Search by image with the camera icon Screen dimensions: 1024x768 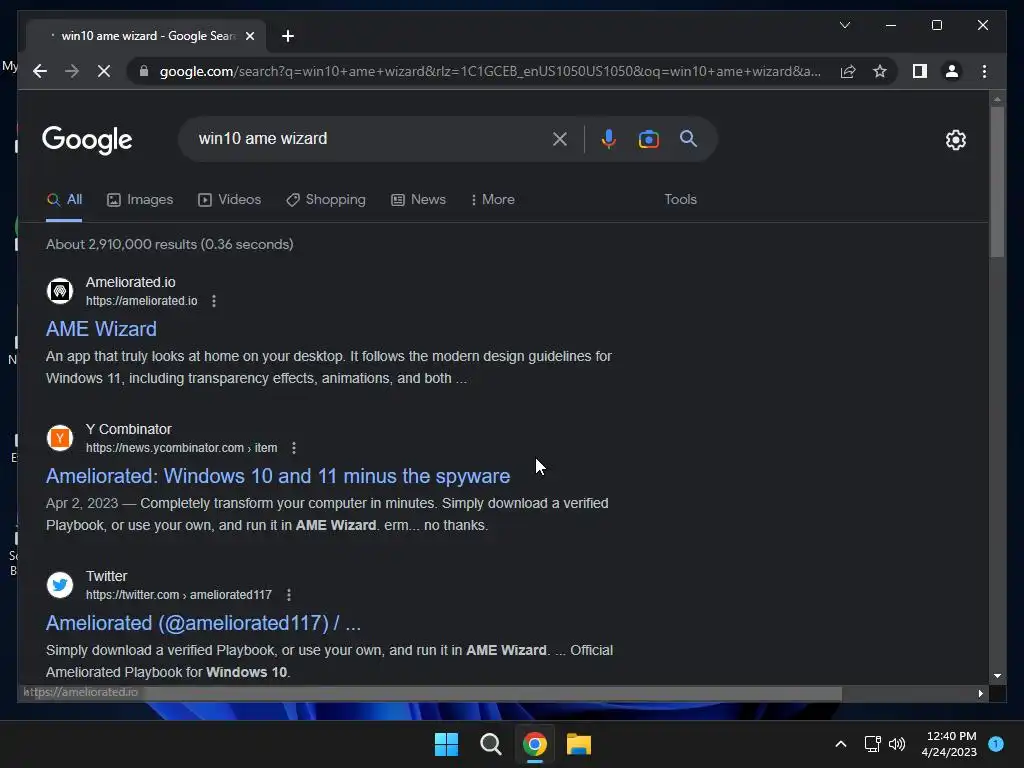tap(648, 138)
